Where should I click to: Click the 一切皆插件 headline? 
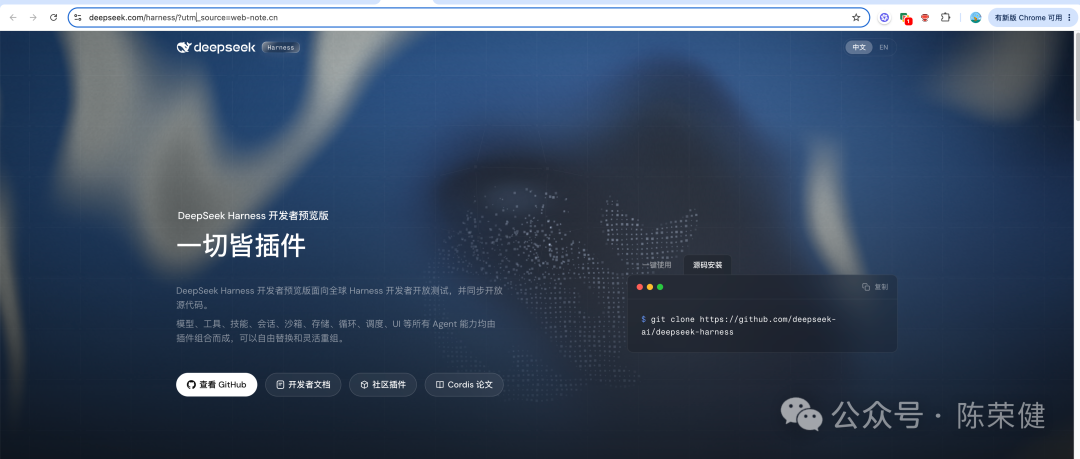(240, 246)
